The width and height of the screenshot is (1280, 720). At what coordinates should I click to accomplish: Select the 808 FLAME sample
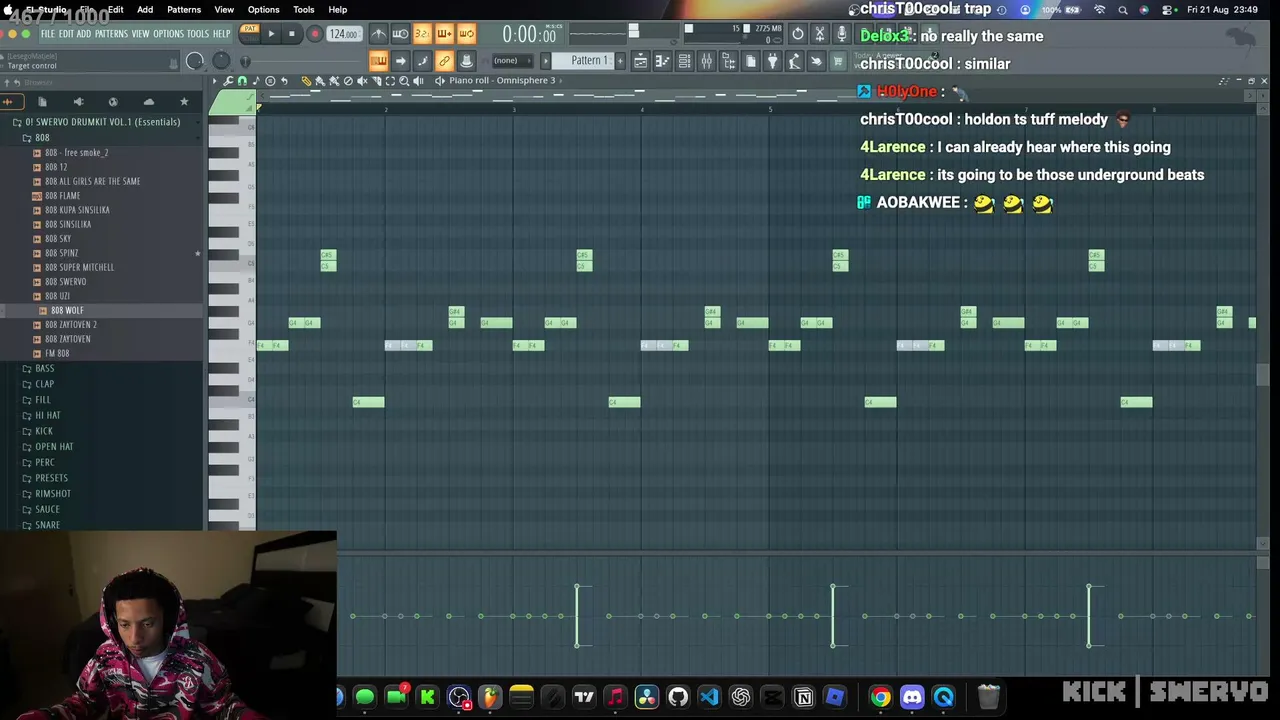pos(62,196)
